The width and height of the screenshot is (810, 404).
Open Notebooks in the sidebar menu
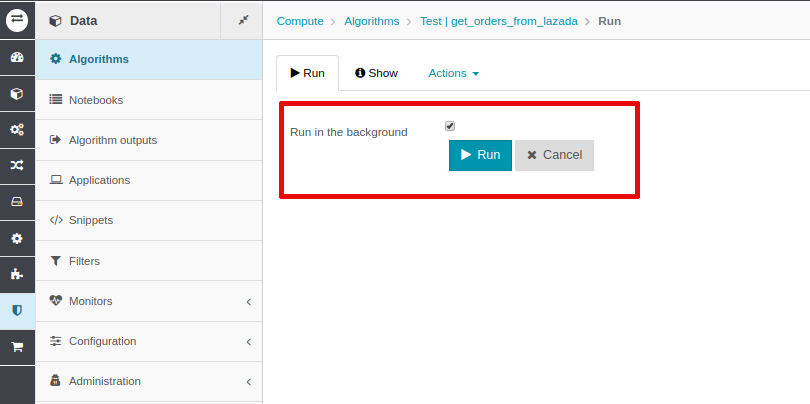[x=149, y=100]
